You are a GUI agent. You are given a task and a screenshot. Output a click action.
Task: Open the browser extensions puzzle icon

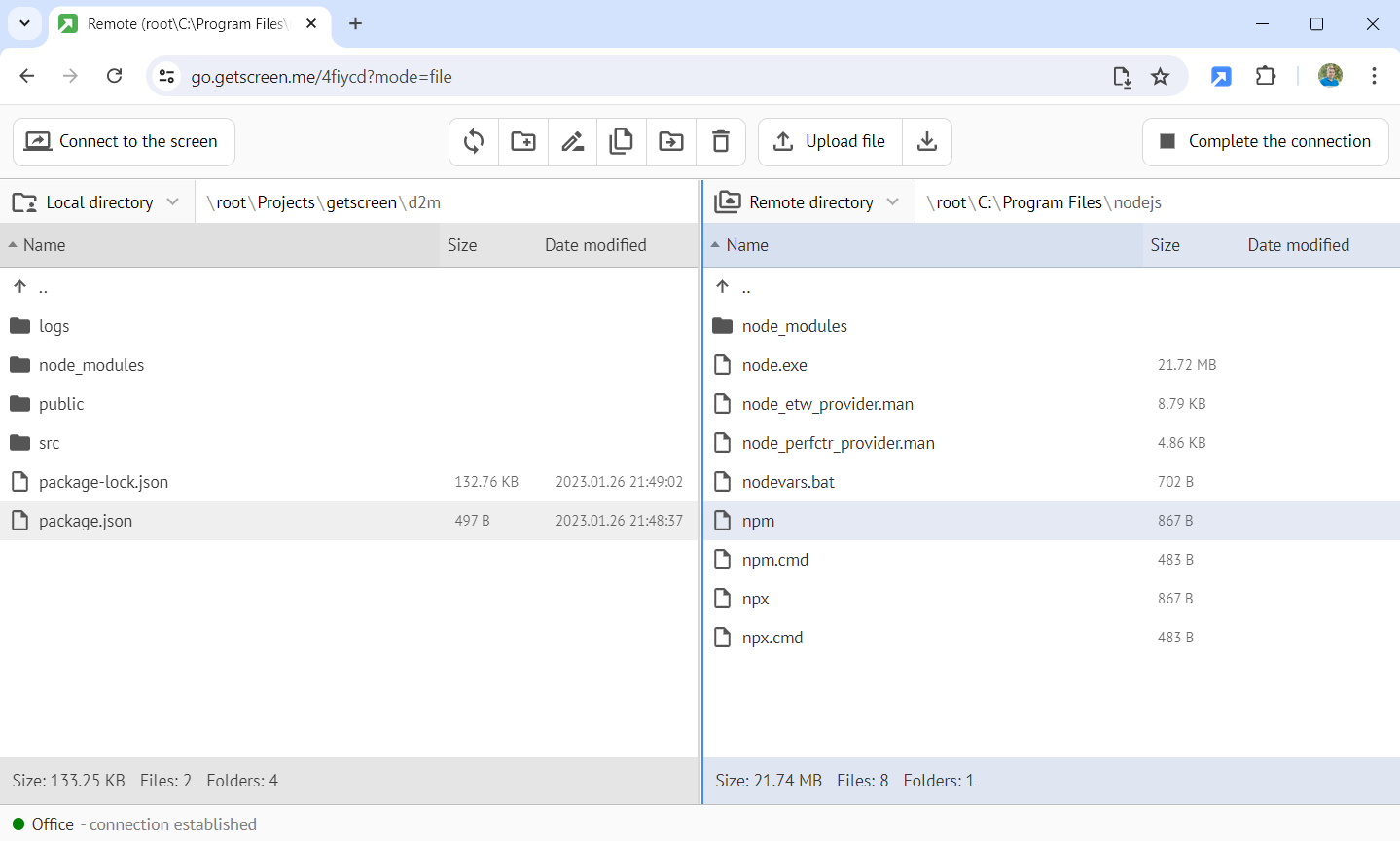point(1266,76)
